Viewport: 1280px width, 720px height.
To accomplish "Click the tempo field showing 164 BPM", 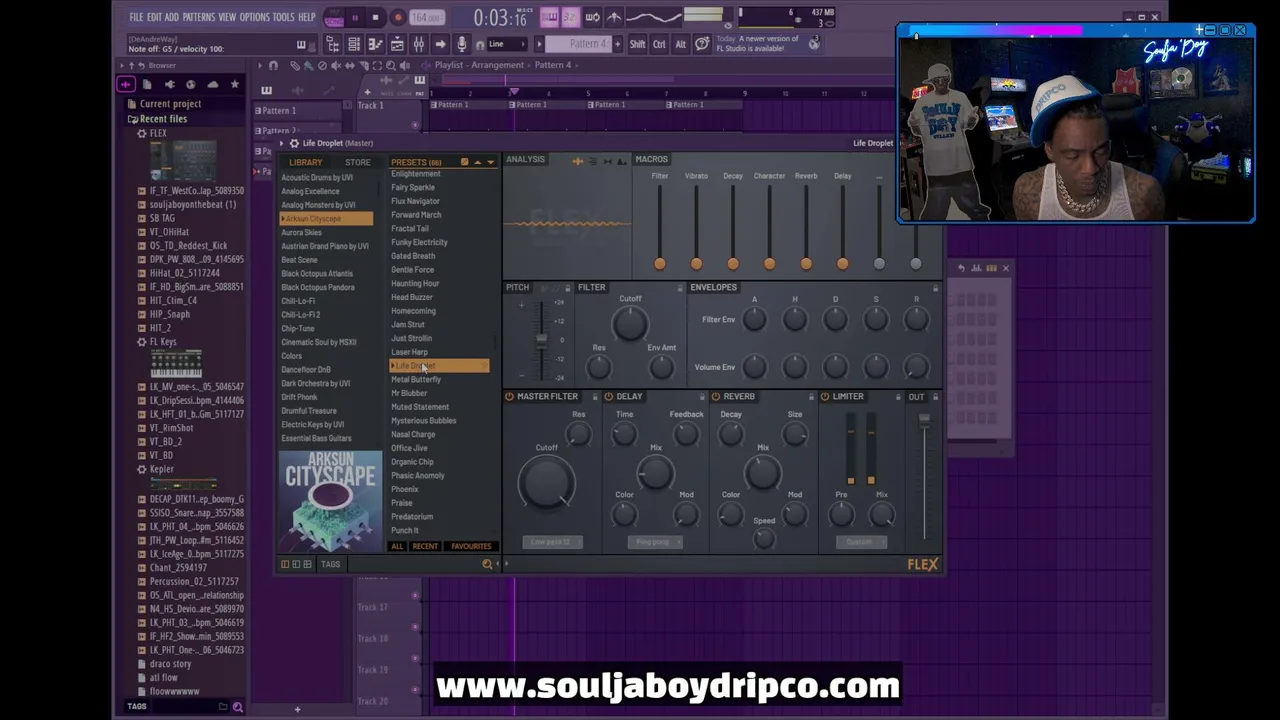I will click(x=427, y=17).
